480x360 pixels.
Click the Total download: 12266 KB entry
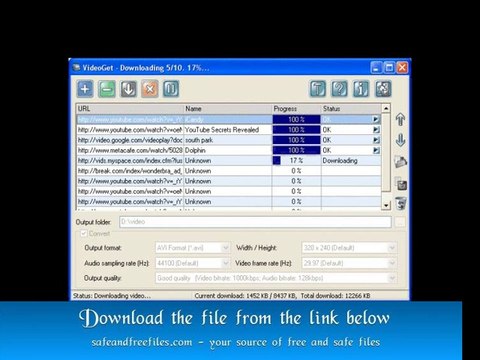pyautogui.click(x=335, y=296)
